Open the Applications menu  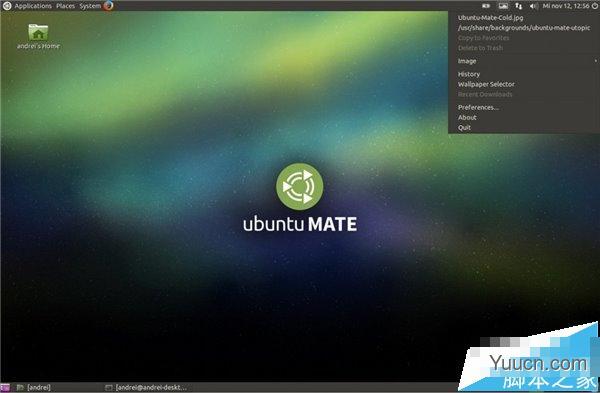(x=33, y=6)
